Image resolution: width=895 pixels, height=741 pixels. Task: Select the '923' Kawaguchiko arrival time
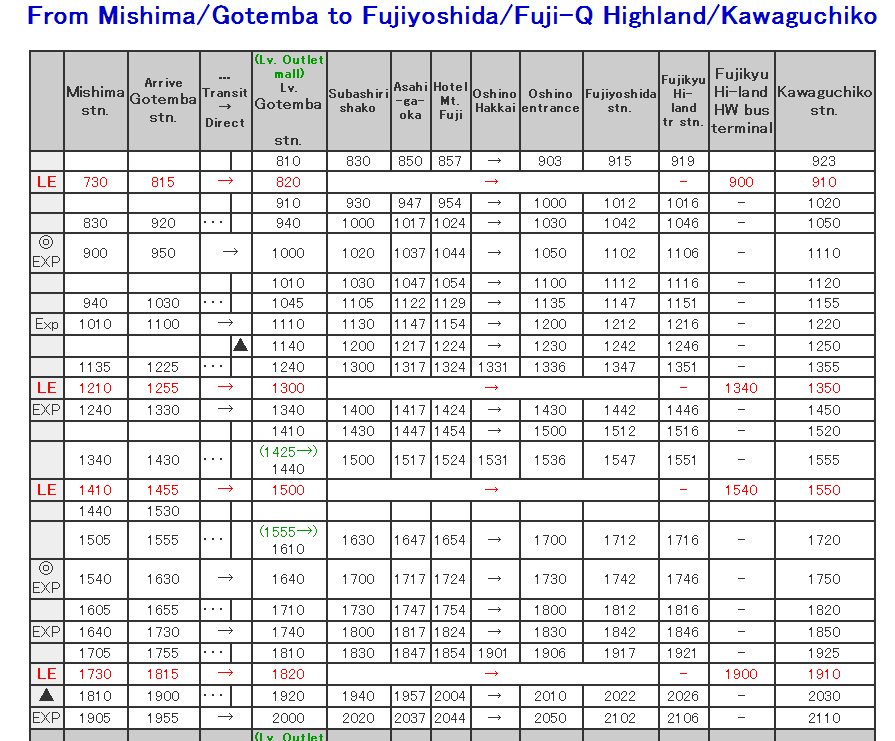click(824, 161)
